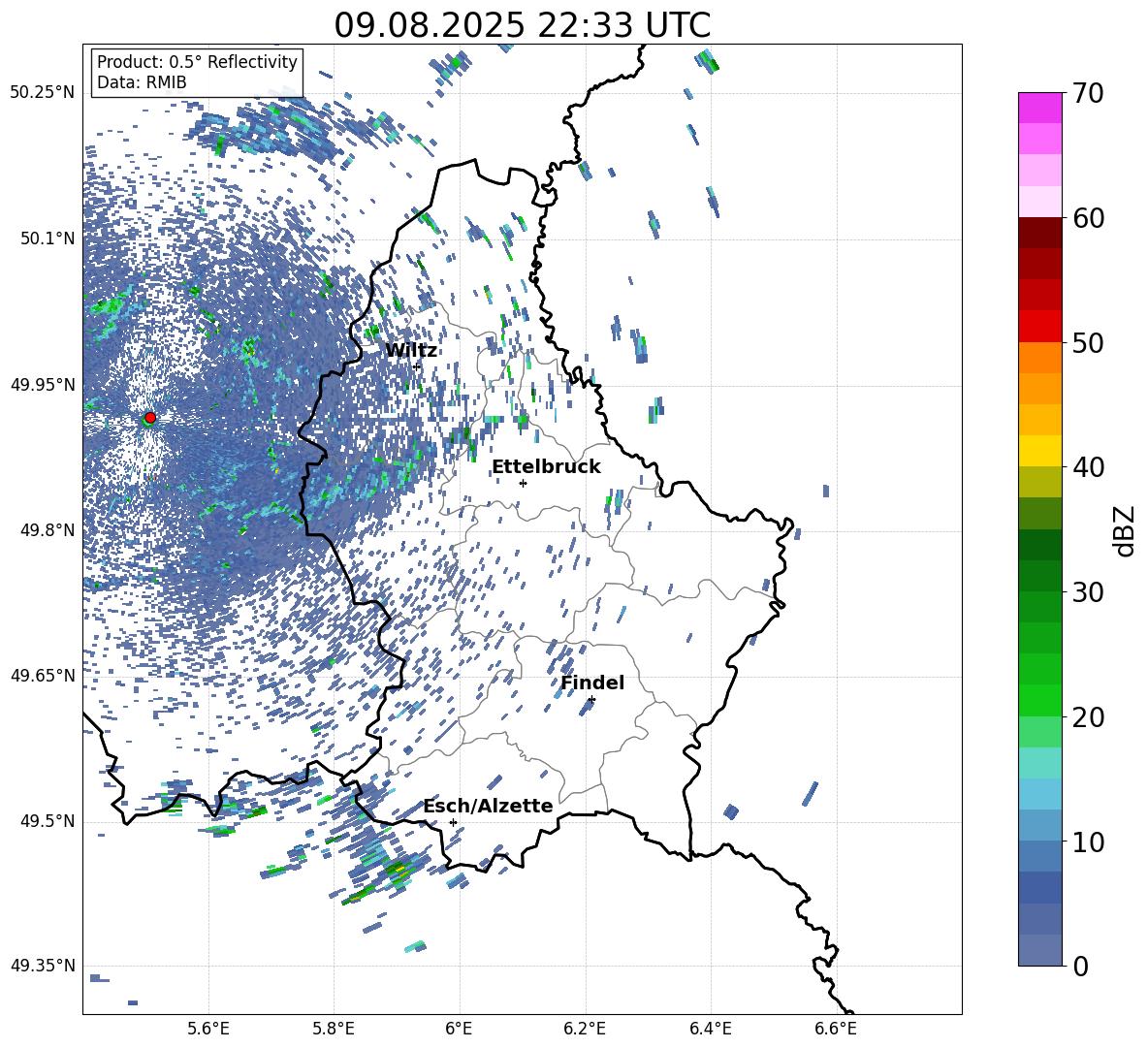The height and width of the screenshot is (1048, 1148).
Task: Click the red 50 dBZ colorbar segment
Action: click(x=1039, y=327)
